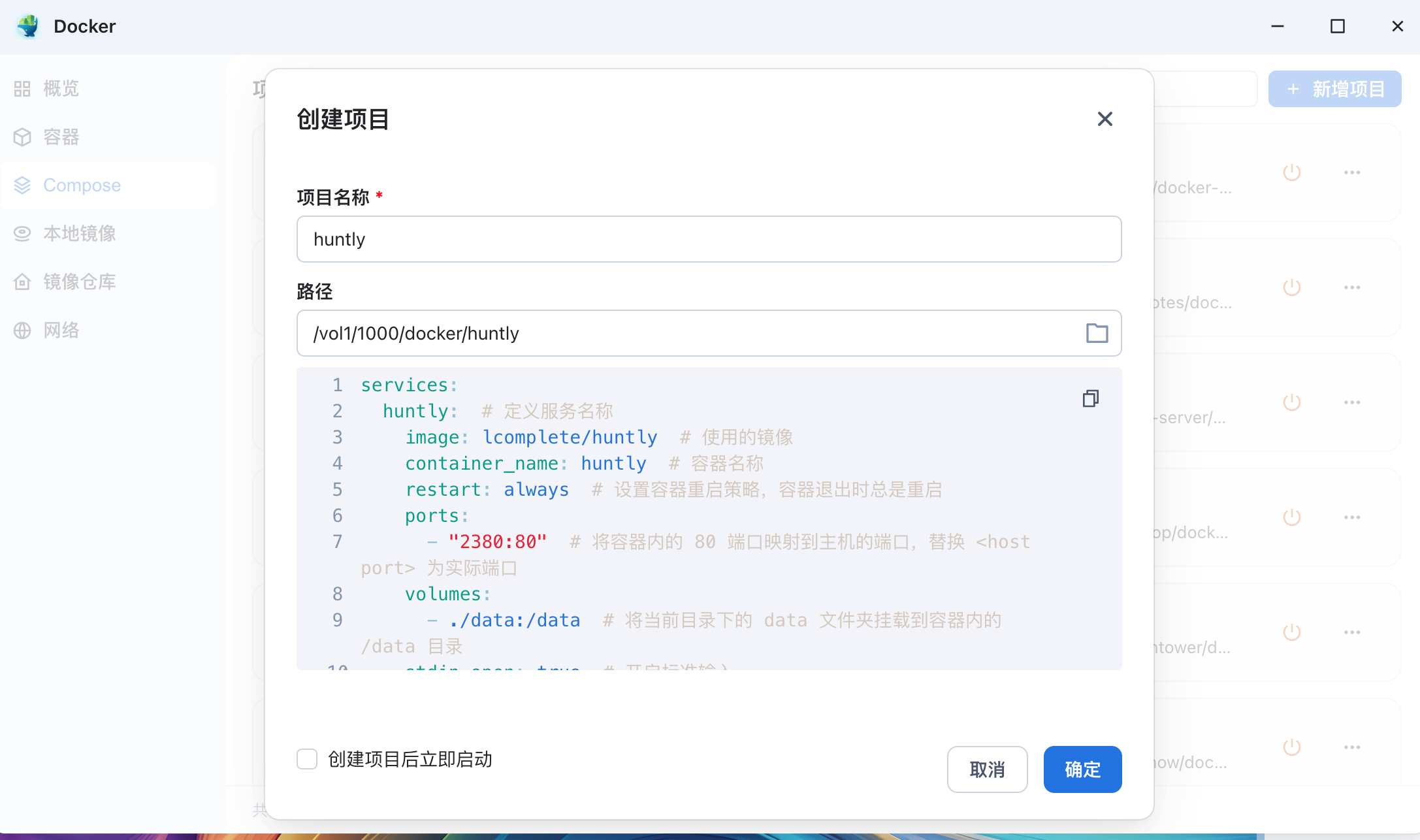Close the Docker window
Screen dimensions: 1420x840
tap(1398, 26)
